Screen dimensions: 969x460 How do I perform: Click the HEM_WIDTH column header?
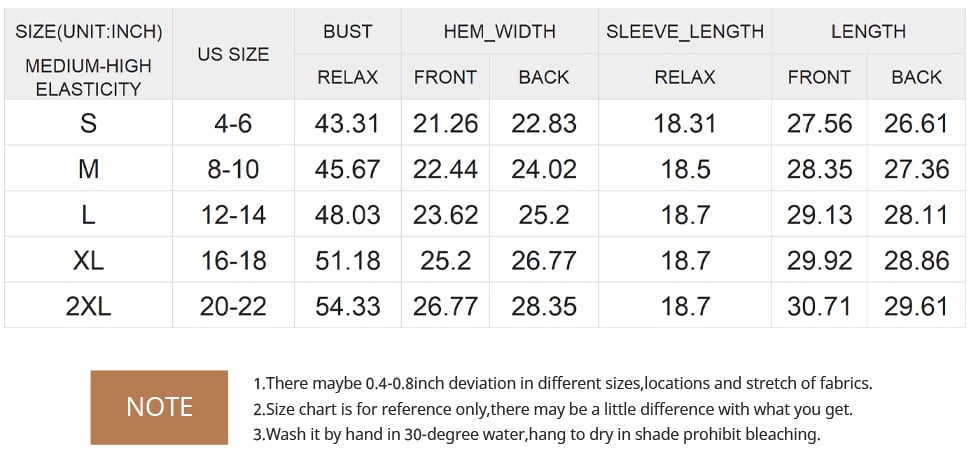499,32
